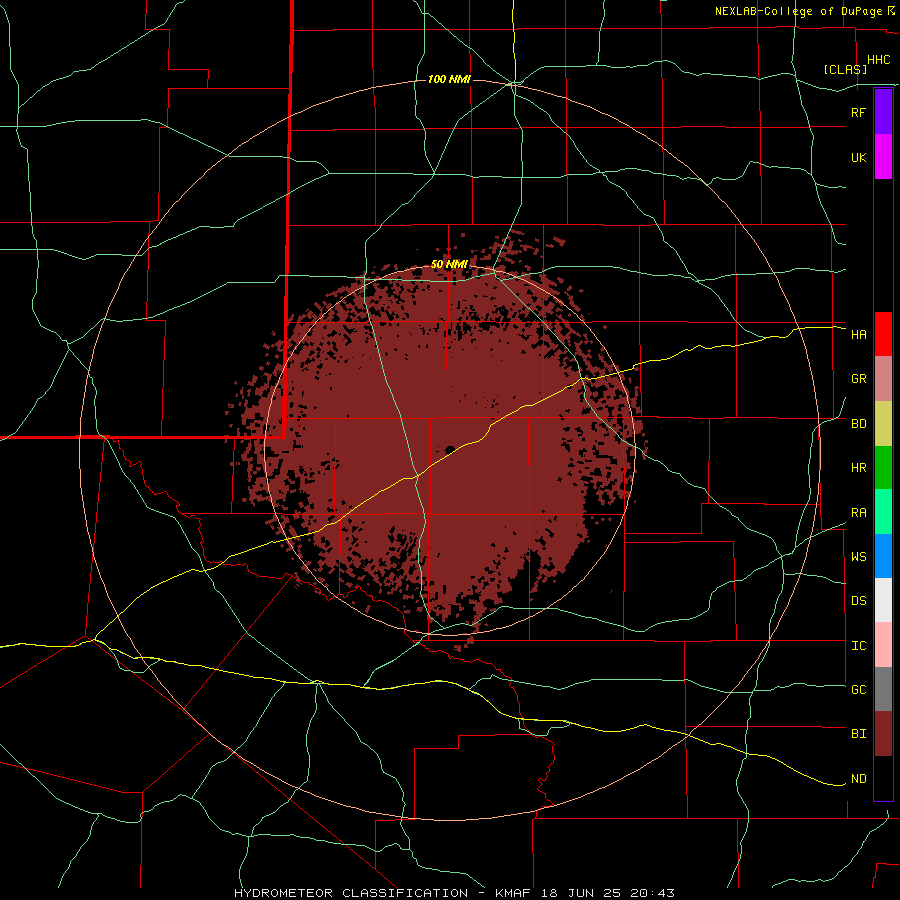Click the GC legend label
This screenshot has width=900, height=900.
pyautogui.click(x=858, y=690)
